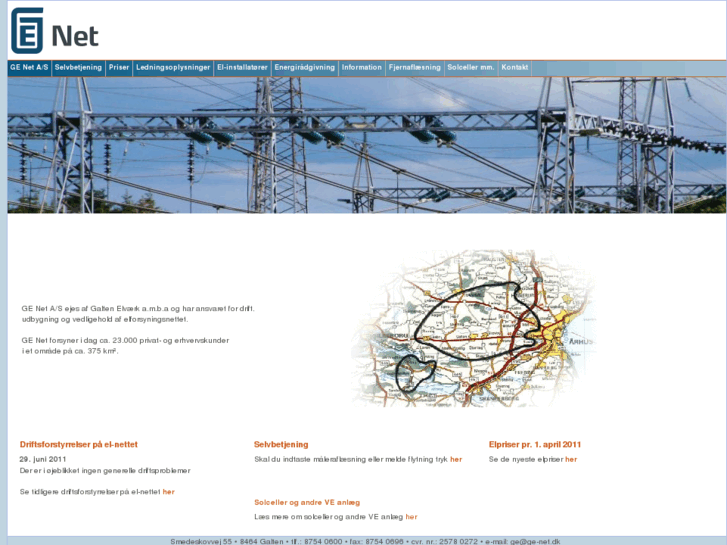Screen dimensions: 727x545
Task: Open the Selvbetjening menu item
Action: point(78,68)
